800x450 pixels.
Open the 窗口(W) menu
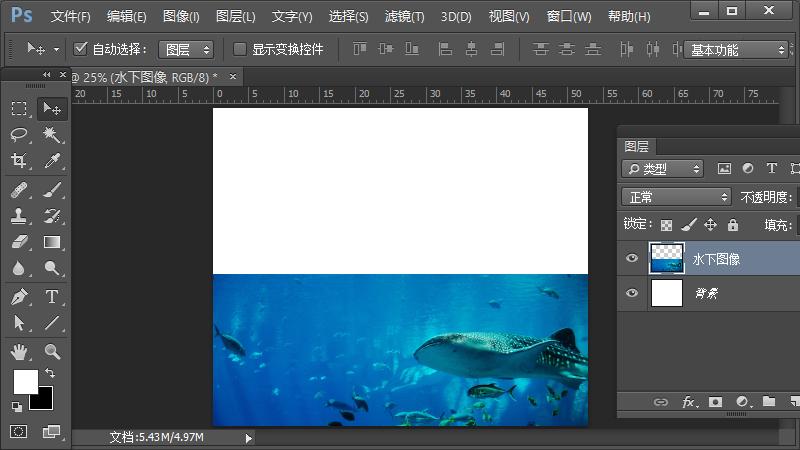(x=569, y=16)
